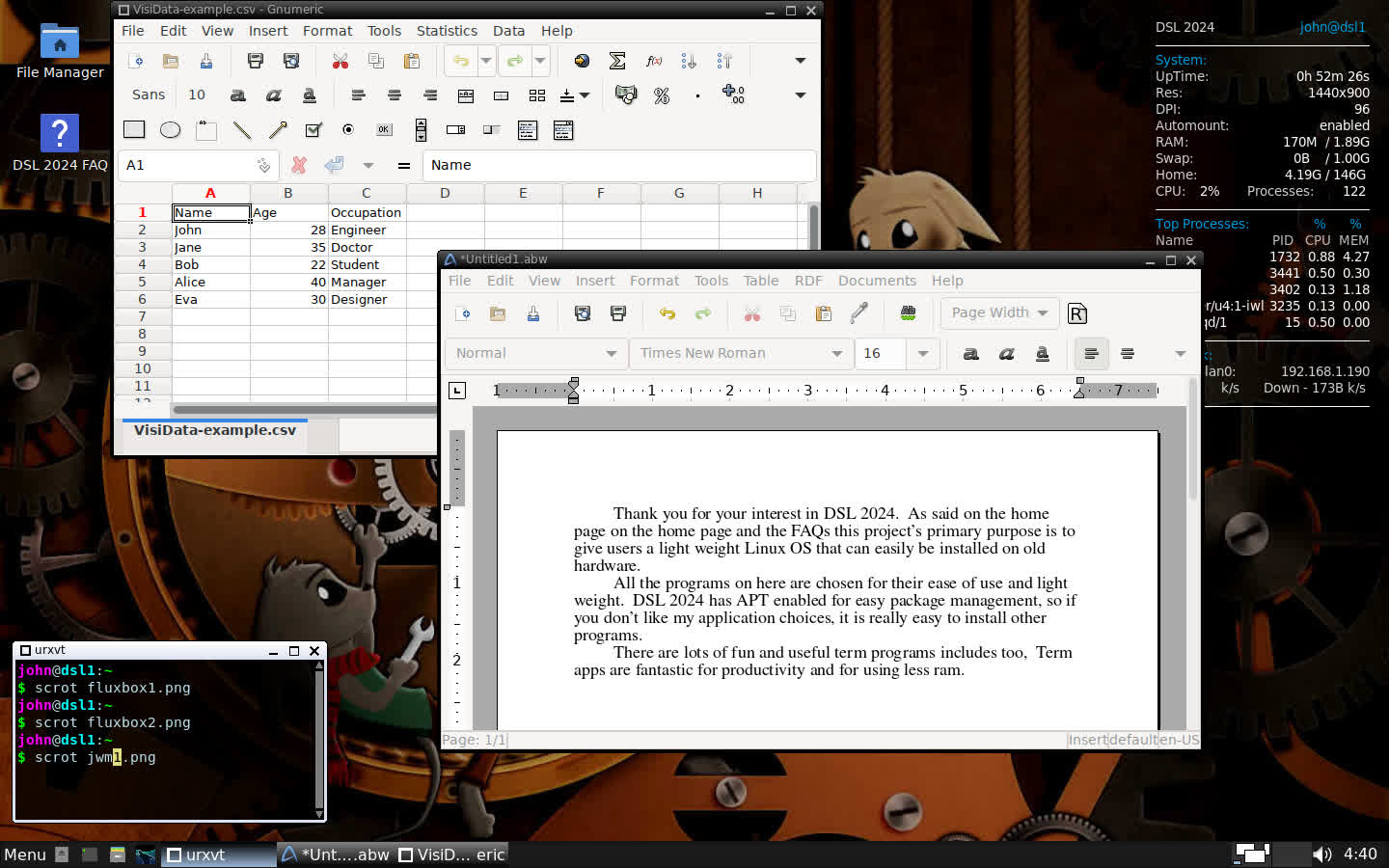Expand the Times New Roman font dropdown
Viewport: 1389px width, 868px height.
coord(836,354)
